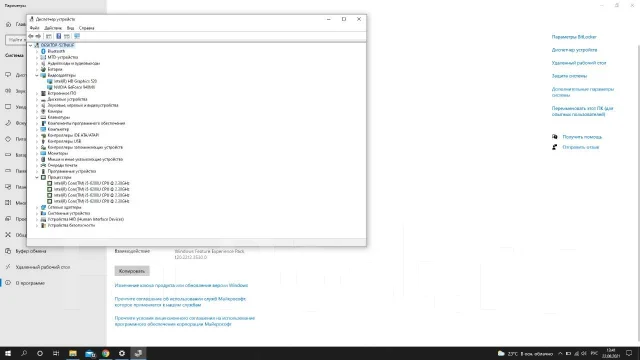Click the home icon in the Settings sidebar
This screenshot has width=640, height=360.
[8, 24]
